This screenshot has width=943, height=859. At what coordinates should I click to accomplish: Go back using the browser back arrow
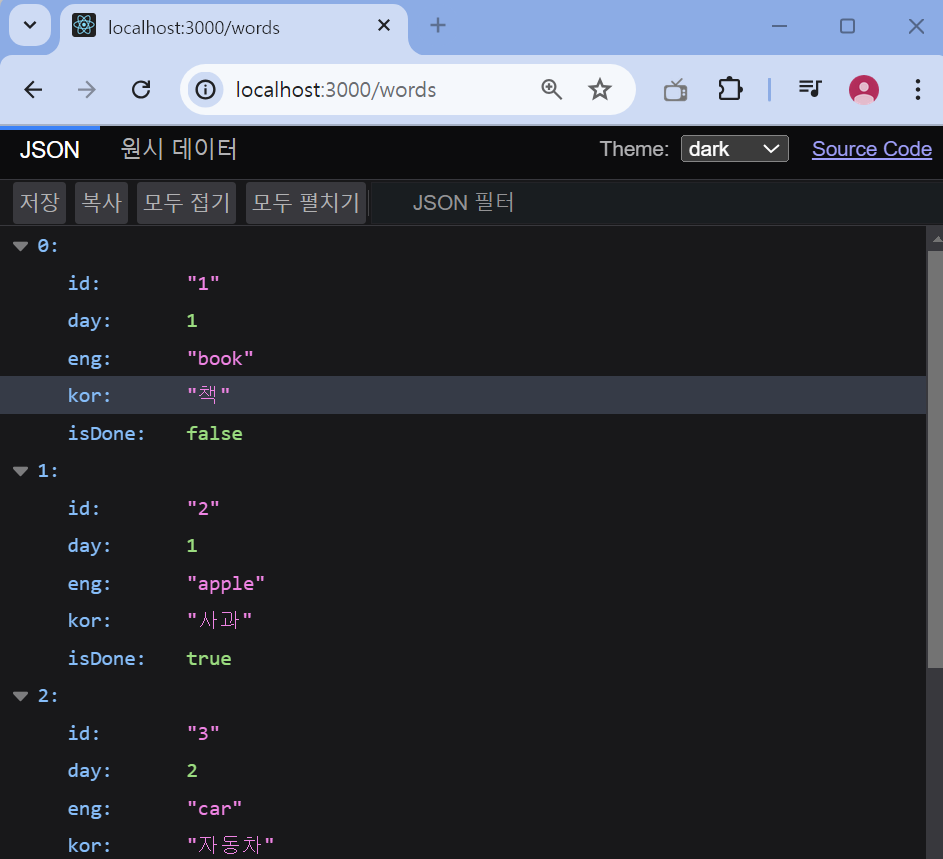pos(34,90)
